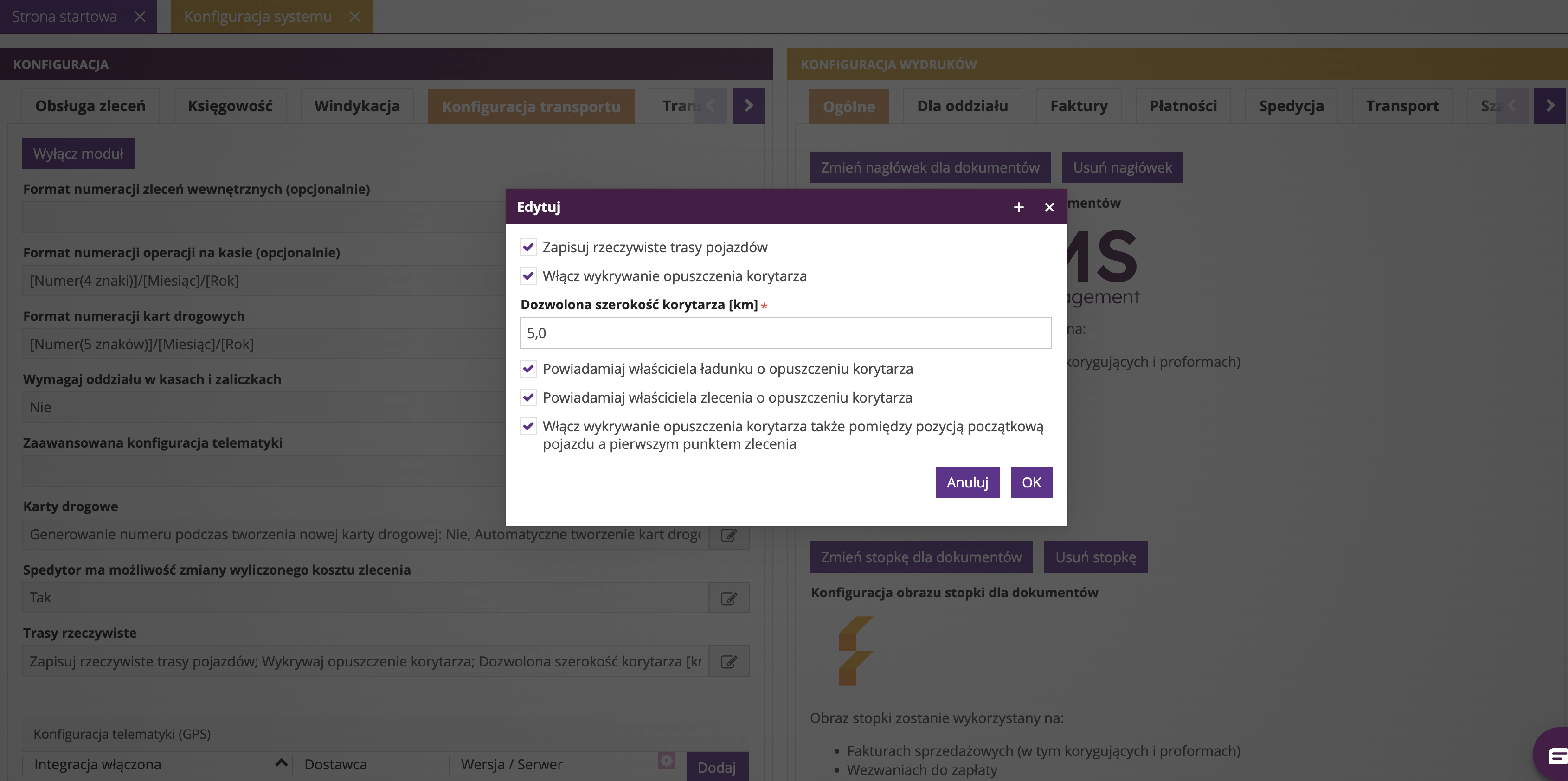Close the Konfiguracja systemu tab X
Image resolution: width=1568 pixels, height=781 pixels.
coord(355,16)
